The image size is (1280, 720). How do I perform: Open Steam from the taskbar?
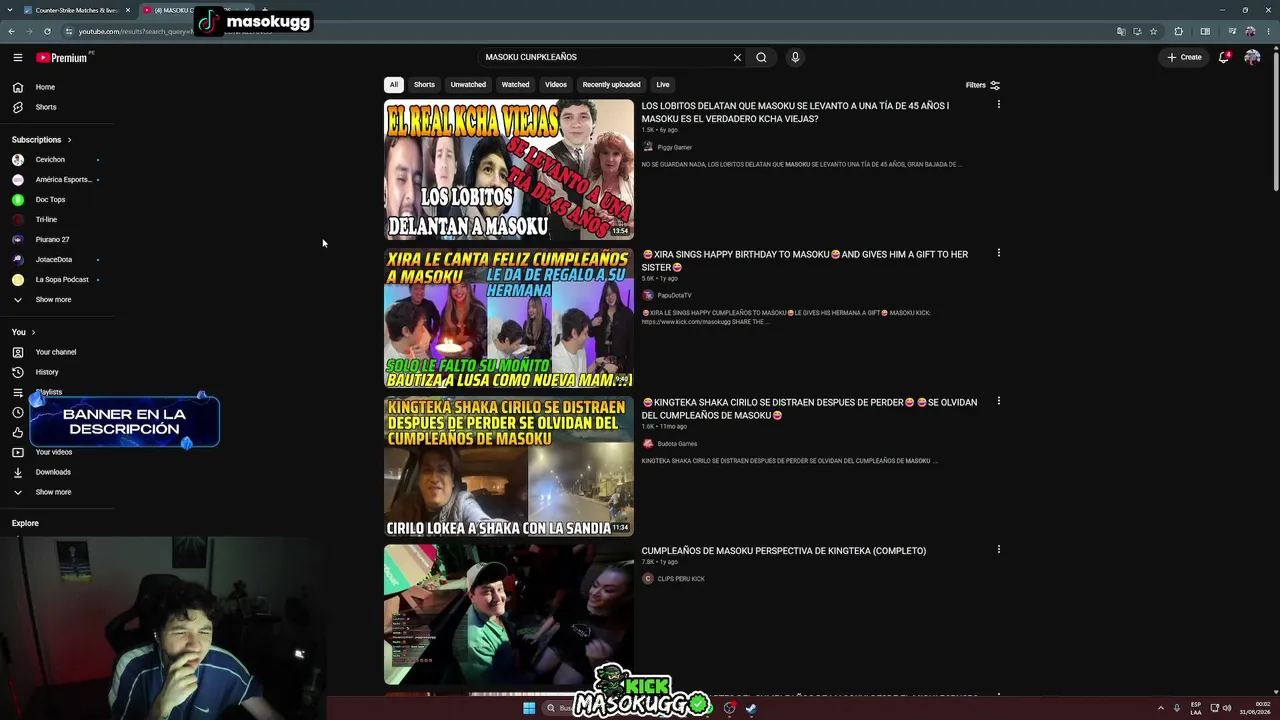[x=751, y=708]
